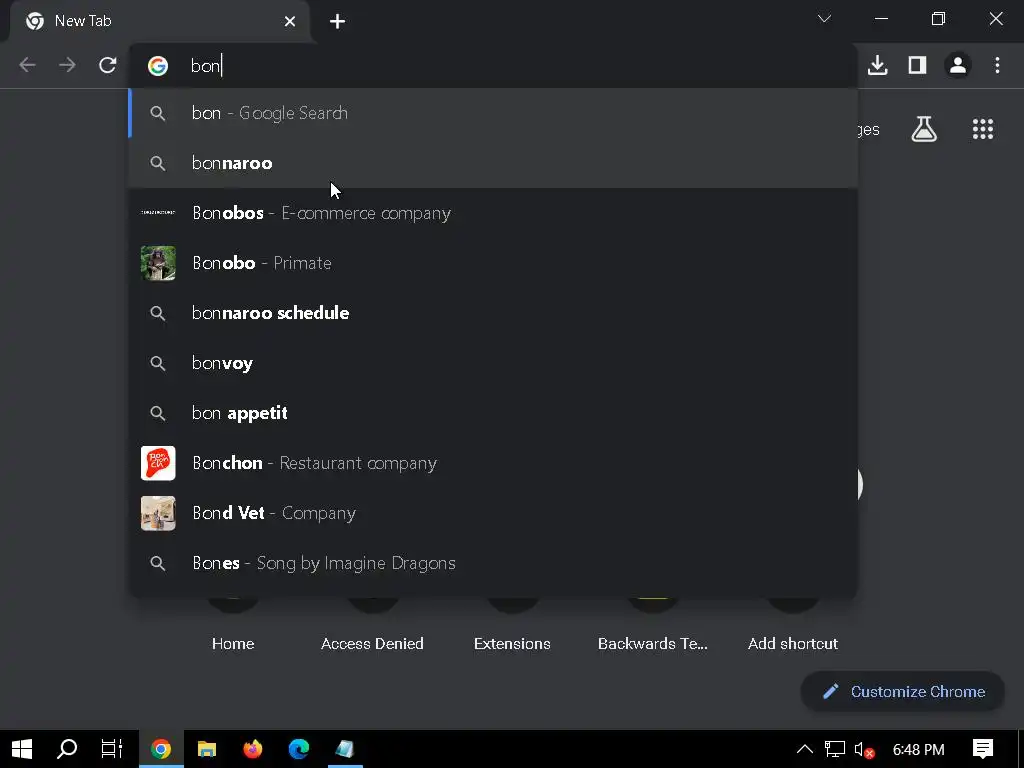Pick Bonobo Primate suggestion
The height and width of the screenshot is (768, 1024).
[493, 263]
